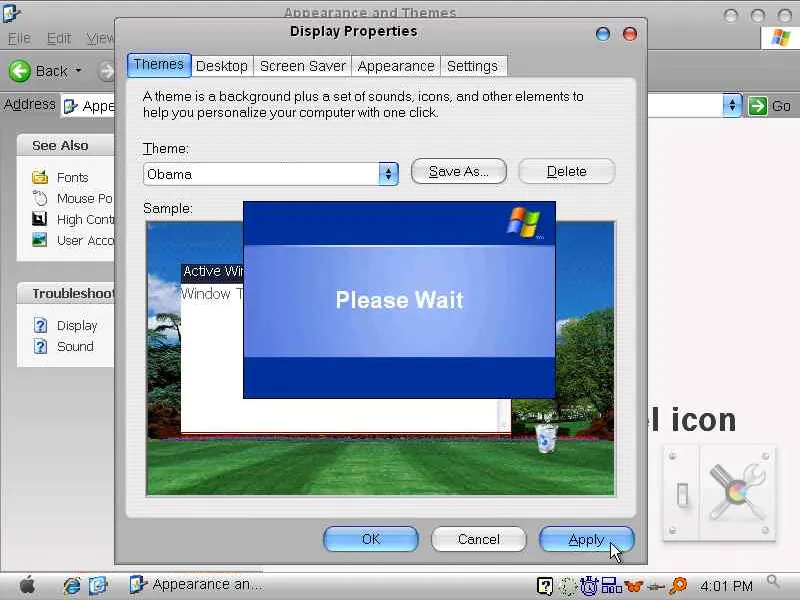Click the Display troubleshooter help icon
Screen dimensions: 800x600
[40, 325]
